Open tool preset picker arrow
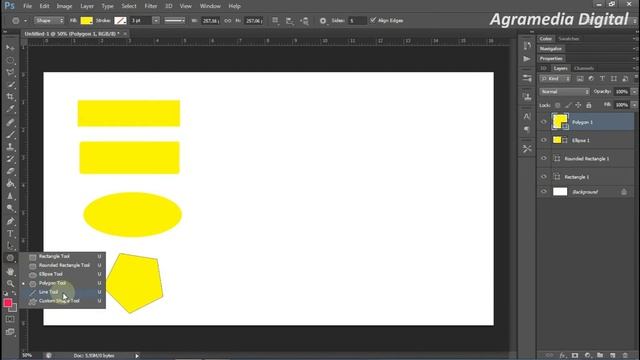Viewport: 640px width, 360px height. [x=25, y=20]
